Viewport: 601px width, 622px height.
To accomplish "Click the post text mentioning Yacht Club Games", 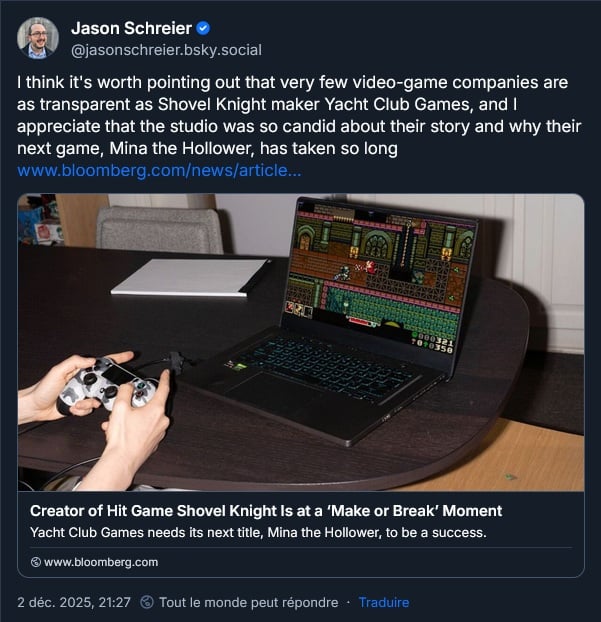I will (x=267, y=104).
